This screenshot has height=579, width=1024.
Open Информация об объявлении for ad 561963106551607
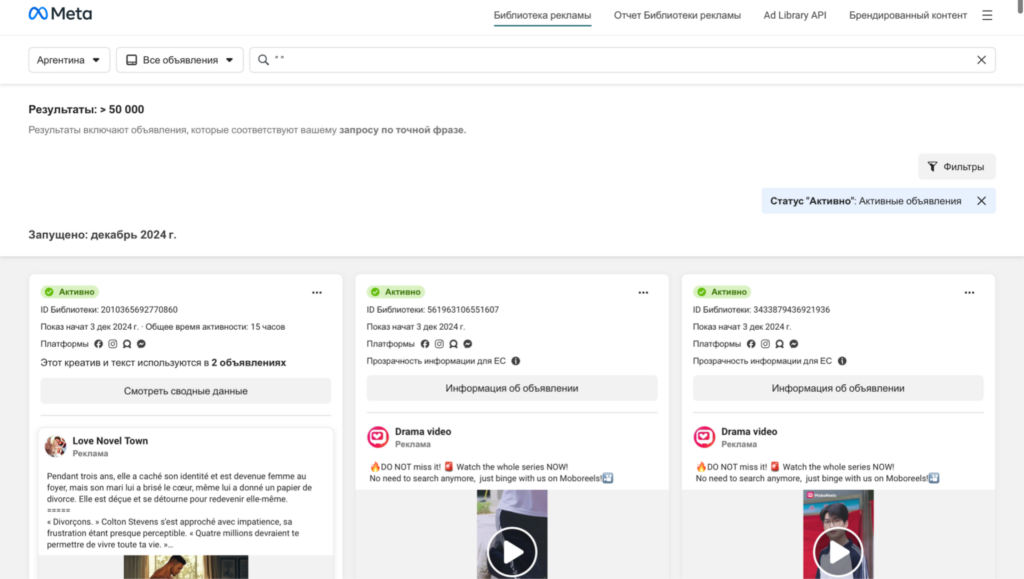coord(512,388)
